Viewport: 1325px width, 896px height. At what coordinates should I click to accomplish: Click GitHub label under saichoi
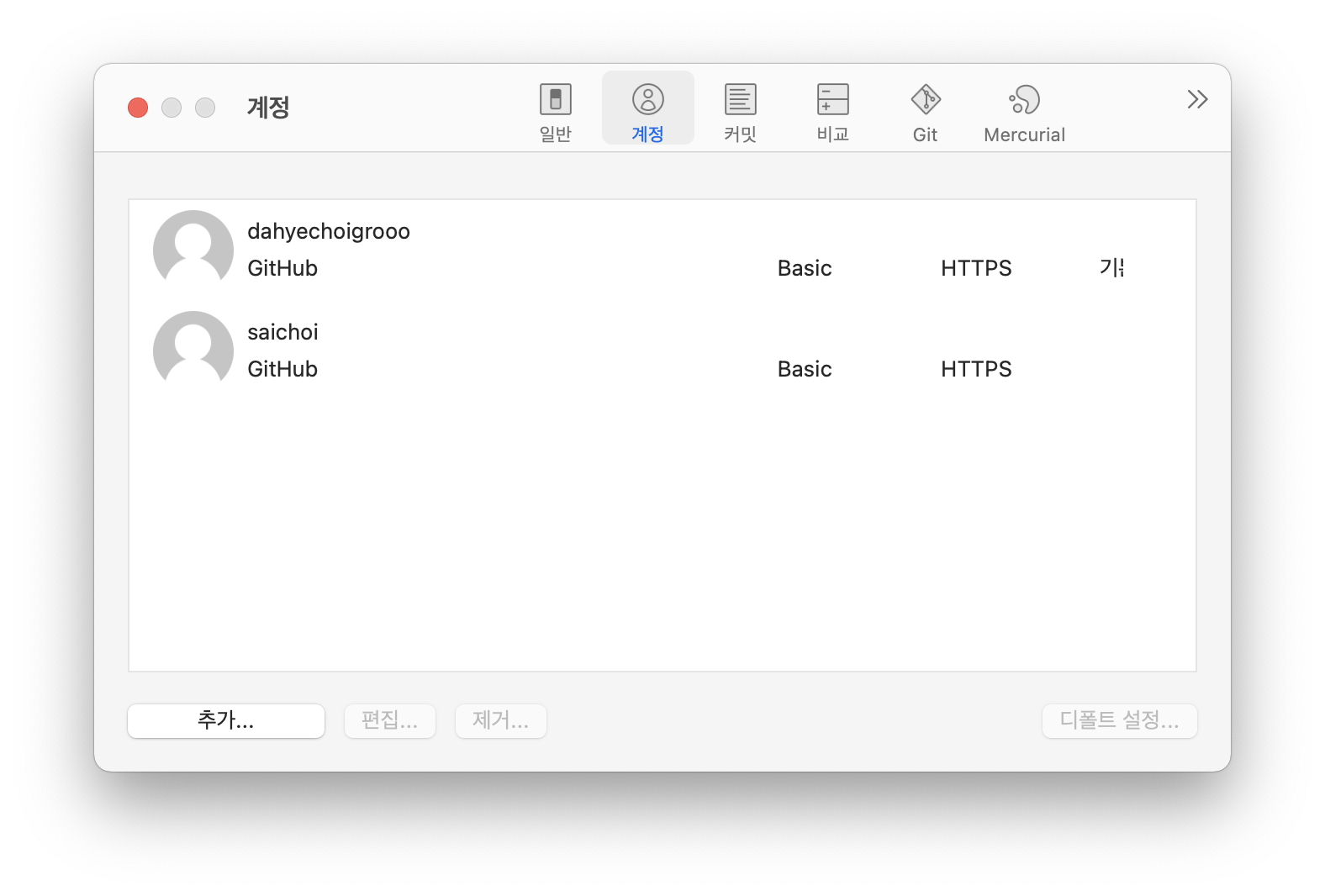pos(282,369)
